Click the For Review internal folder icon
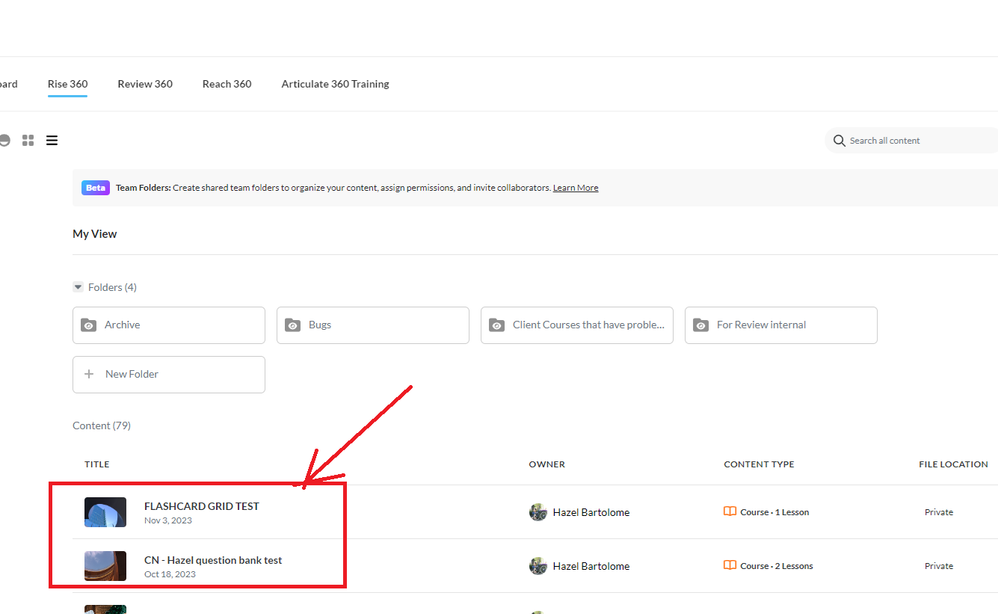 point(701,325)
